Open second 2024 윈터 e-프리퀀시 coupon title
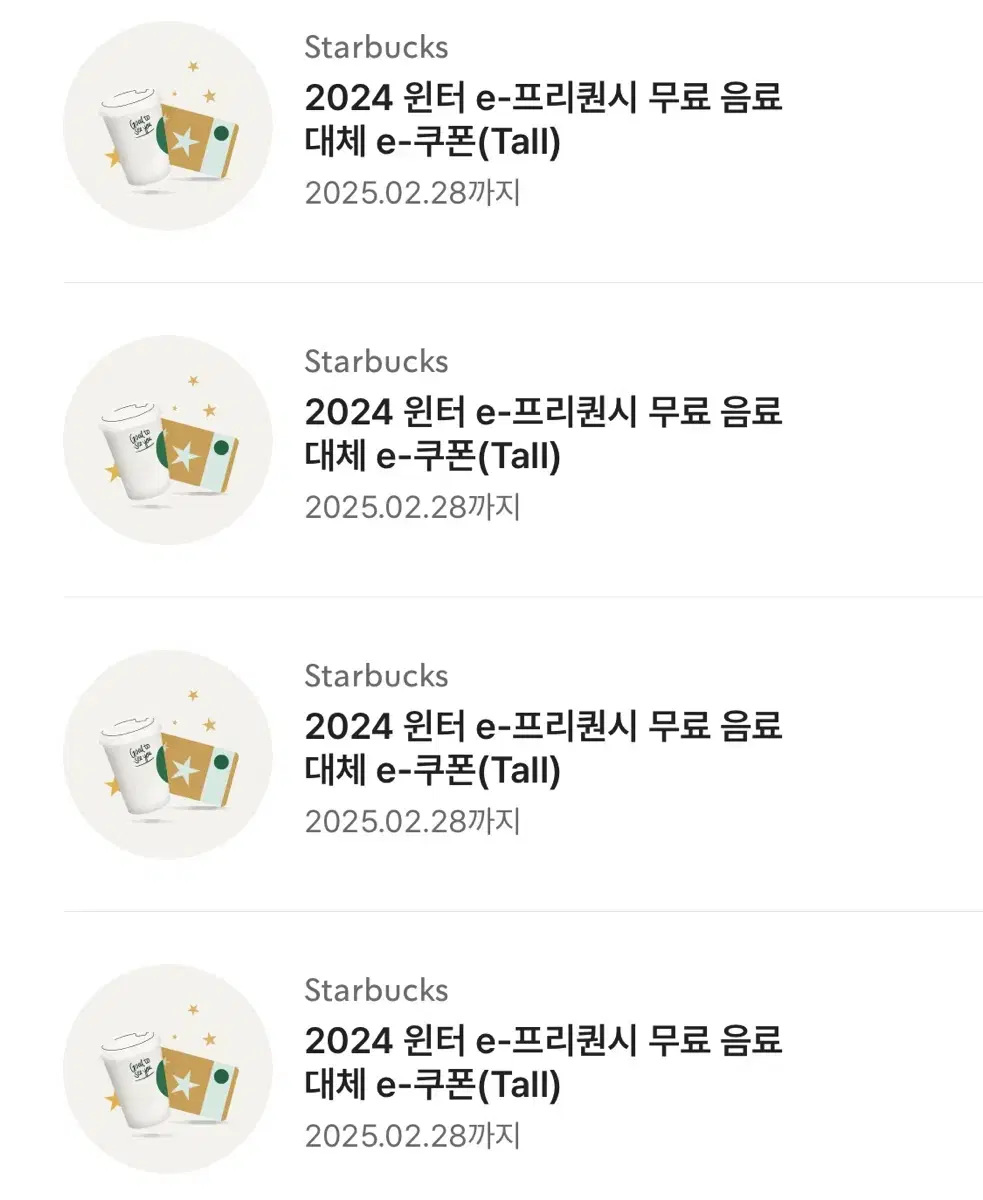Viewport: 983px width, 1200px height. (x=543, y=434)
